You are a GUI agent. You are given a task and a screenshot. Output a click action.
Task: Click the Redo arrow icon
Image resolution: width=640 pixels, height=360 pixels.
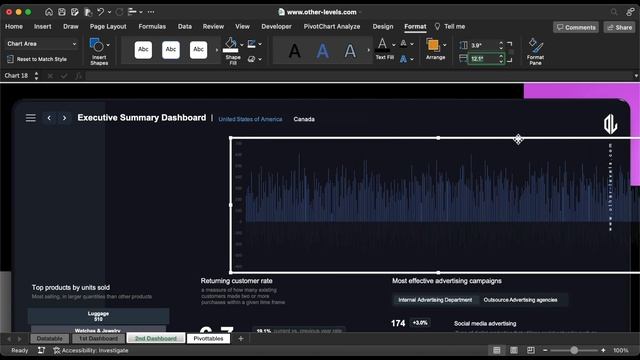pyautogui.click(x=119, y=12)
